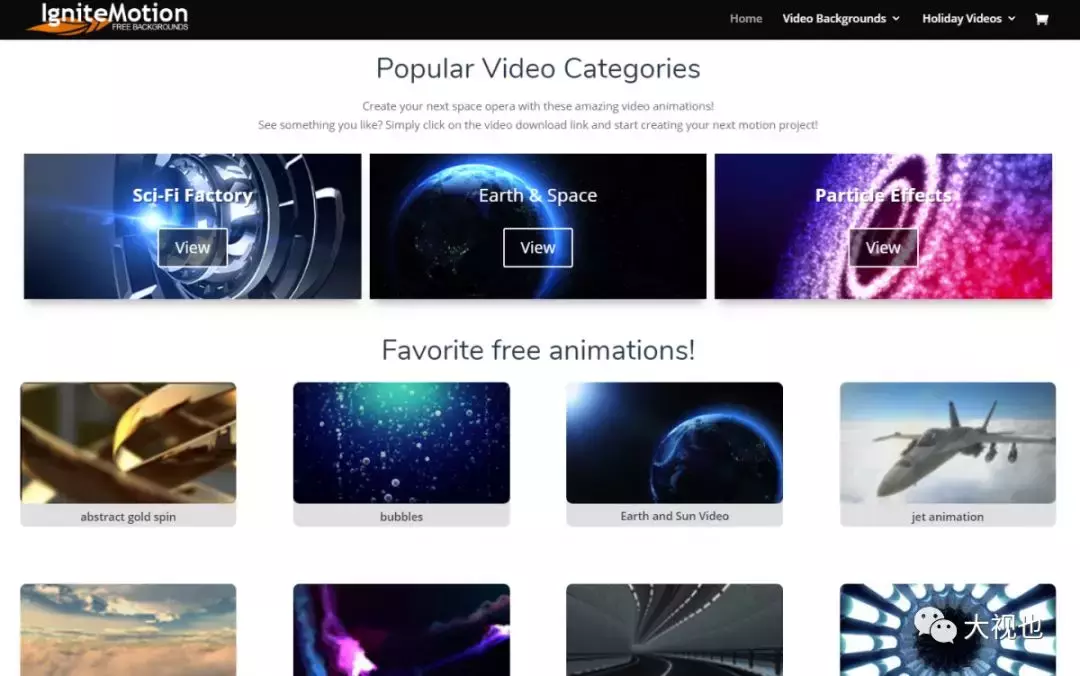
Task: Click View button on Particle Effects
Action: 883,248
